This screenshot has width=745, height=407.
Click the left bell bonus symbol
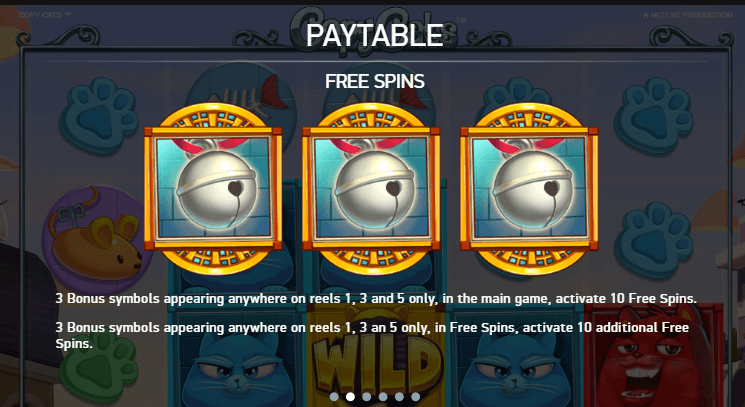(x=213, y=189)
